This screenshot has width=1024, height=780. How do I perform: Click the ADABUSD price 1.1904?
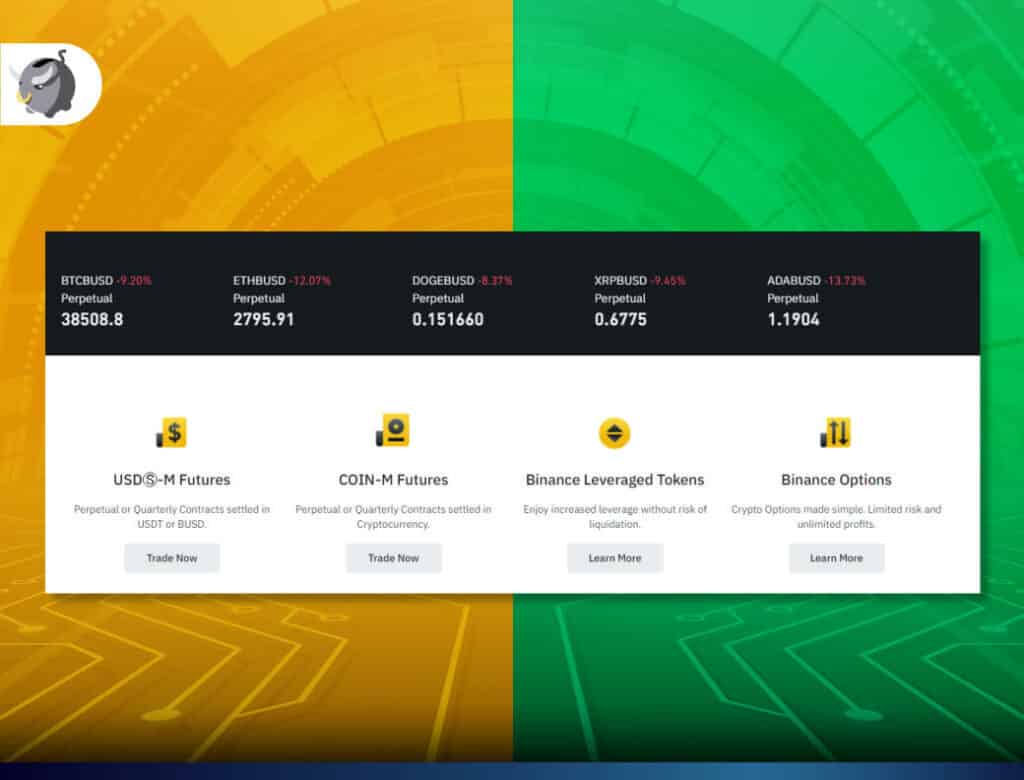pyautogui.click(x=793, y=319)
